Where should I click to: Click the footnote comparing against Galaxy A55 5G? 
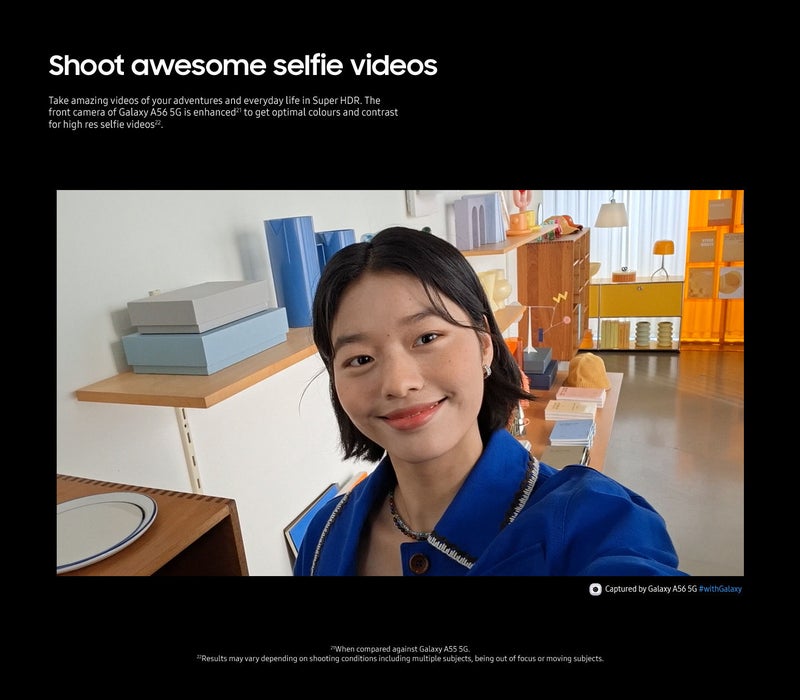tap(400, 647)
